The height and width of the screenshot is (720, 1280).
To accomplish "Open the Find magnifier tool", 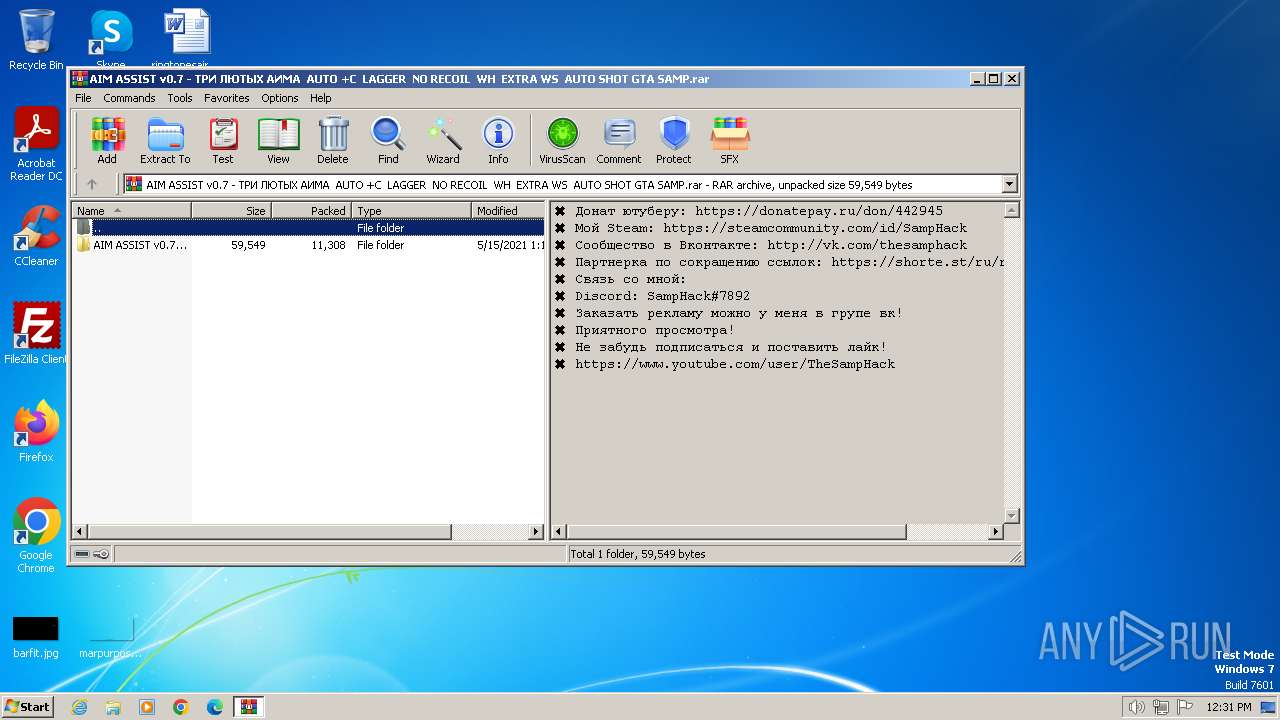I will (388, 141).
